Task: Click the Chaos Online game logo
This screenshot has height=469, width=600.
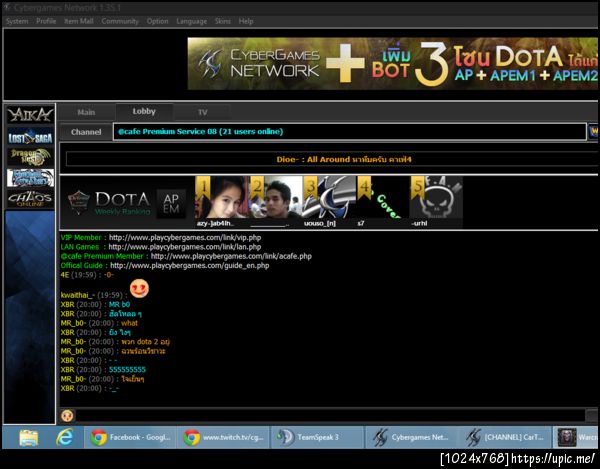Action: [30, 199]
